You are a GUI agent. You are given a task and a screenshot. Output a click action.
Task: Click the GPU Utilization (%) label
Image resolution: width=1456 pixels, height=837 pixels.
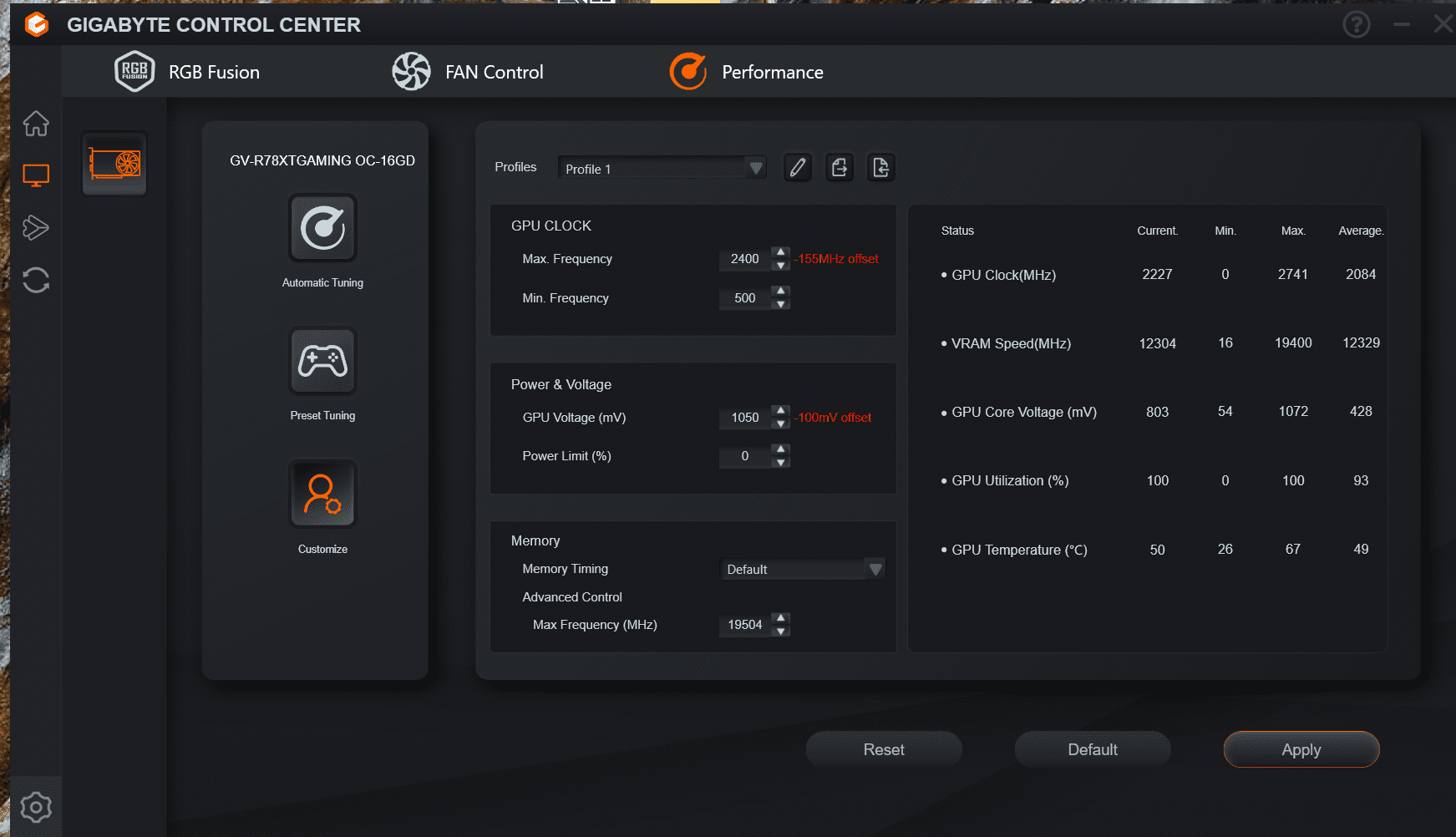[x=1010, y=480]
